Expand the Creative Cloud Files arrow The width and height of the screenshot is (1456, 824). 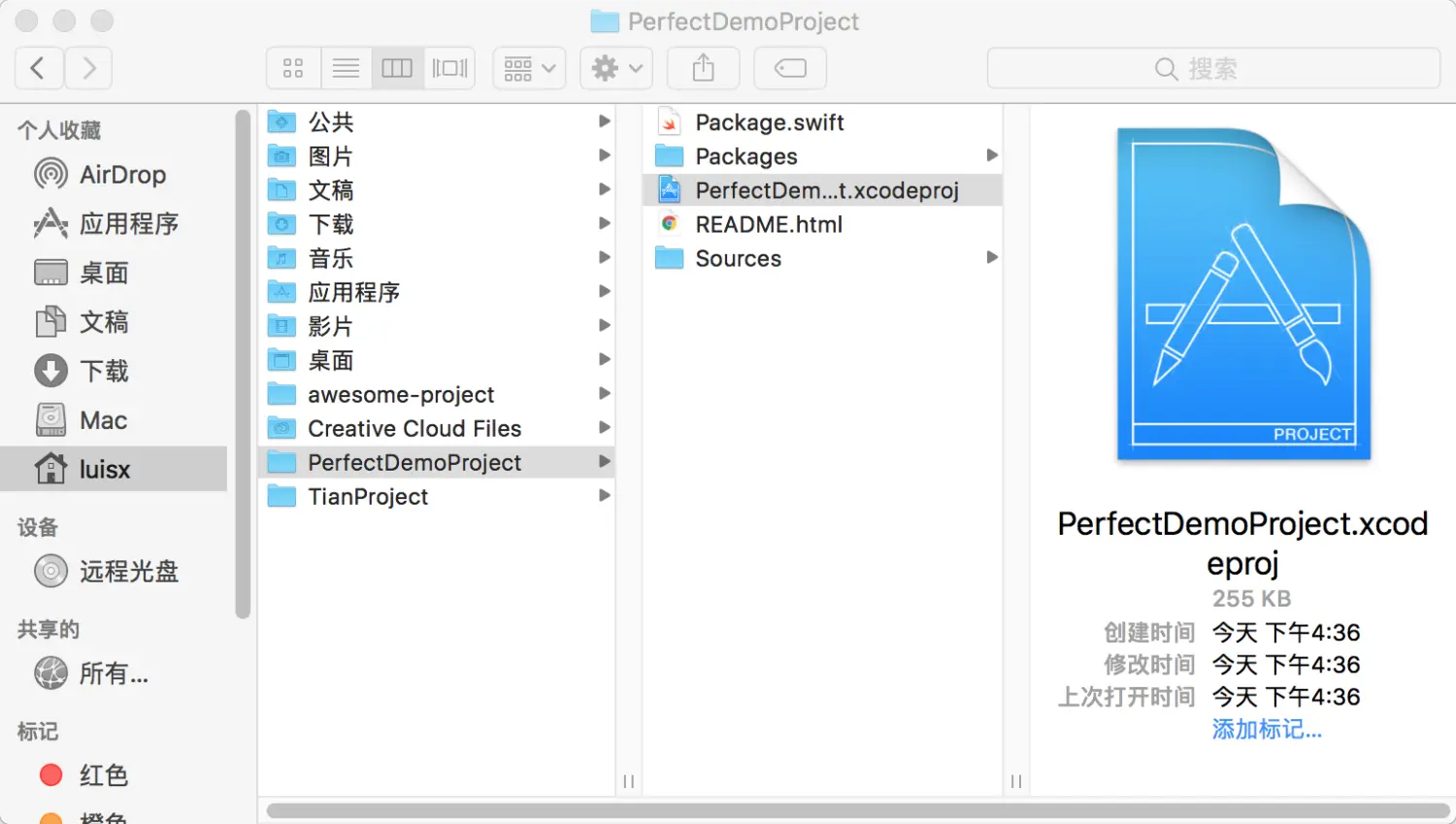click(604, 427)
